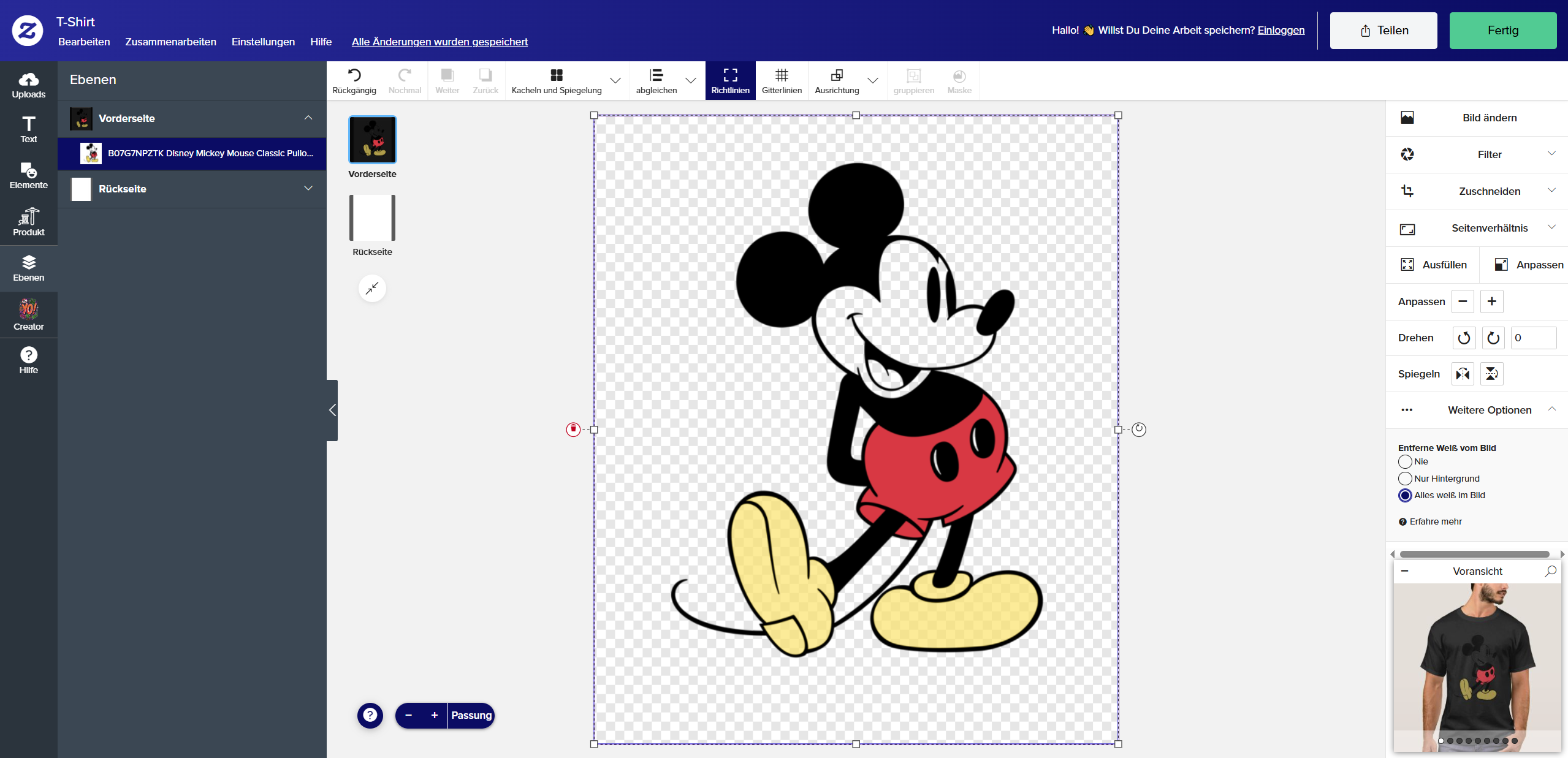Expand the Filter section

1477,154
